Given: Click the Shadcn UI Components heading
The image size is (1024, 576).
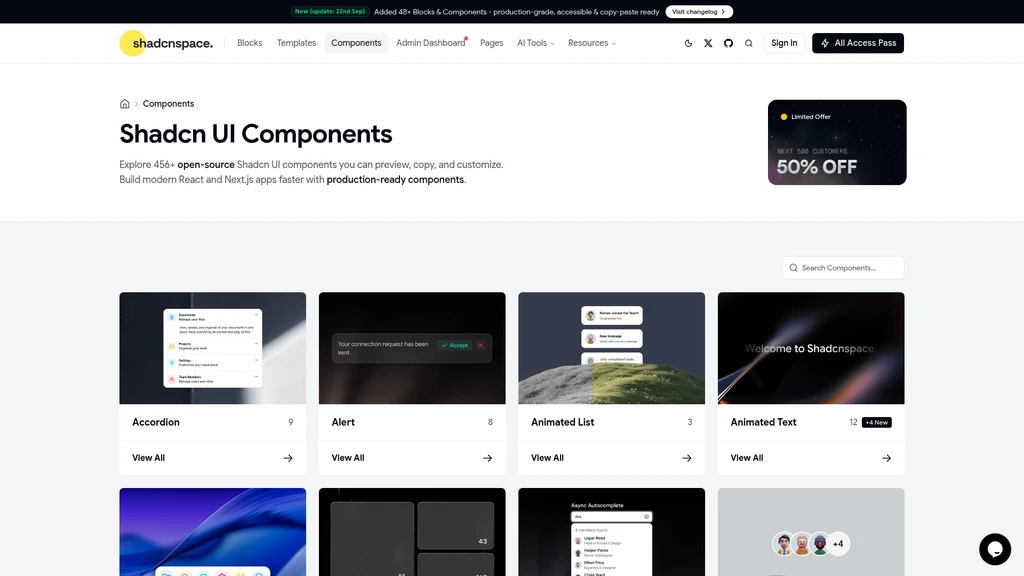Looking at the screenshot, I should tap(256, 134).
